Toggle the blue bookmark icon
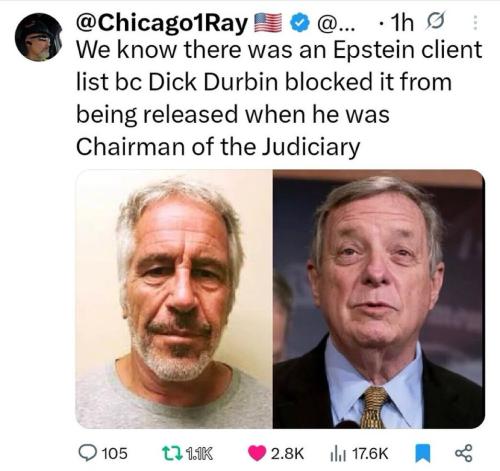This screenshot has width=500, height=471. tap(422, 454)
